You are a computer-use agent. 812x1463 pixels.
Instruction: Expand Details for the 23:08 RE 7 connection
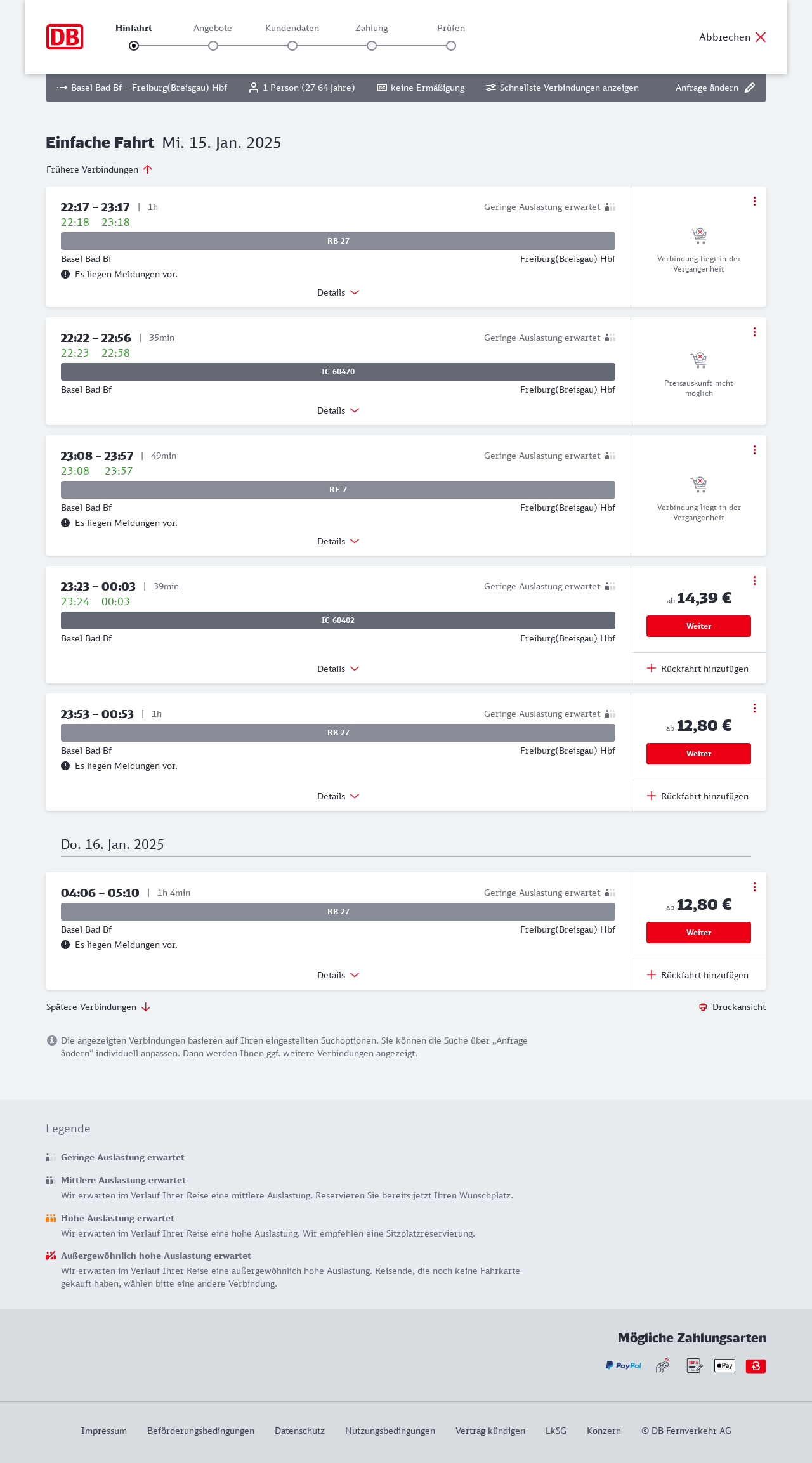pyautogui.click(x=338, y=541)
